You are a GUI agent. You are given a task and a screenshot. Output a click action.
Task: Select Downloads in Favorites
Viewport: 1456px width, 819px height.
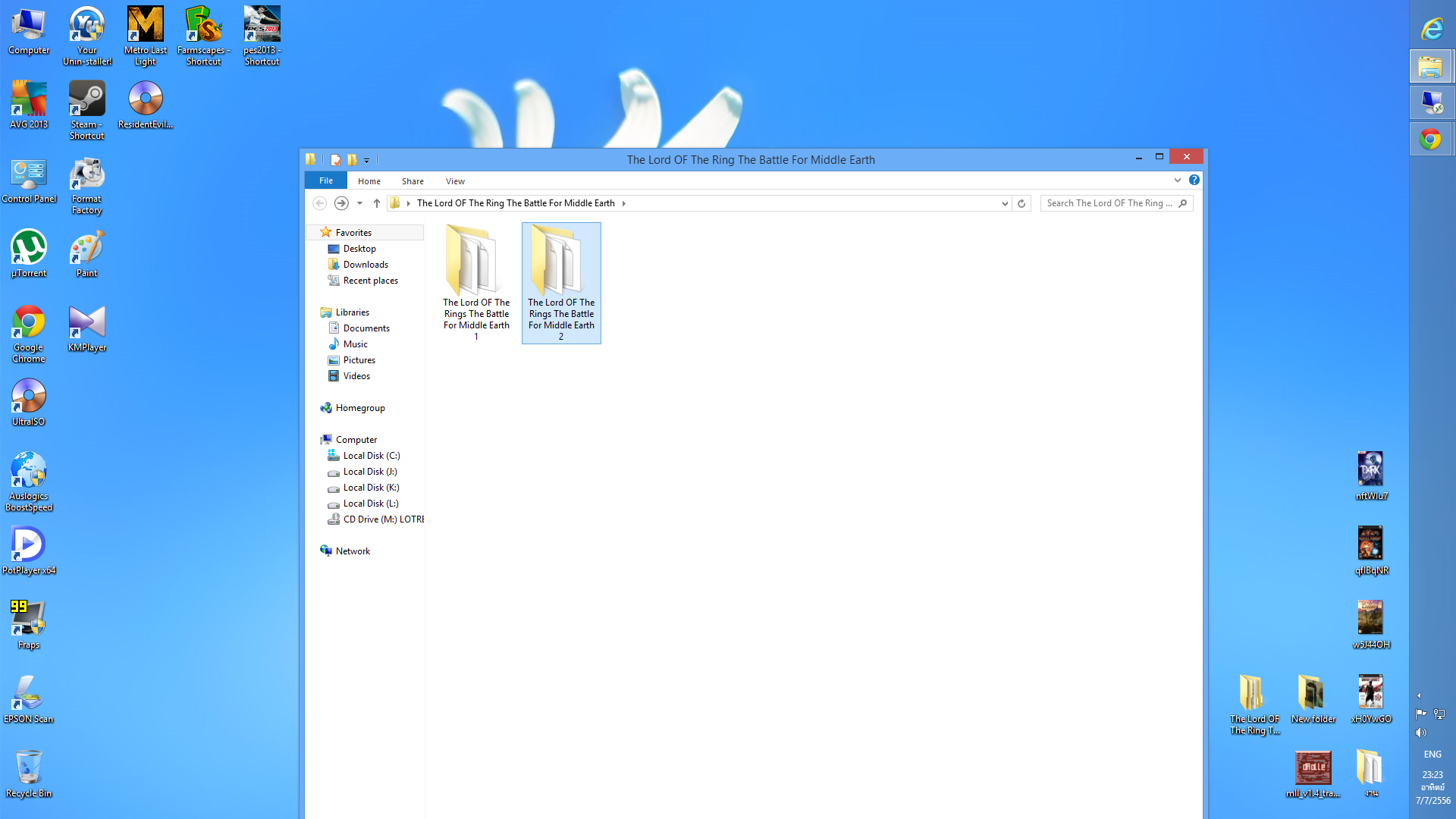[x=366, y=265]
